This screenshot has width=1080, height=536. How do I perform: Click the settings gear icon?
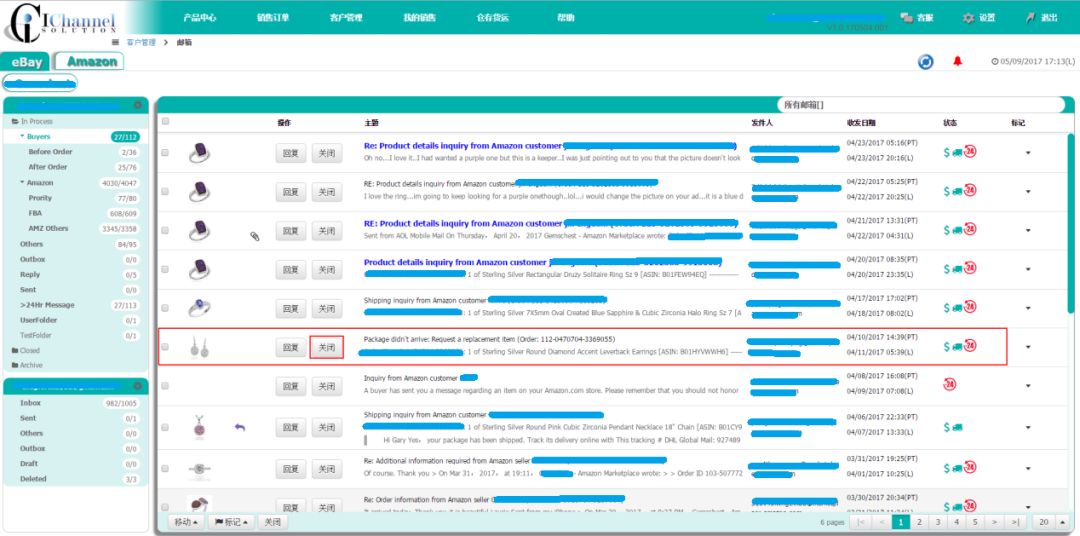[968, 18]
